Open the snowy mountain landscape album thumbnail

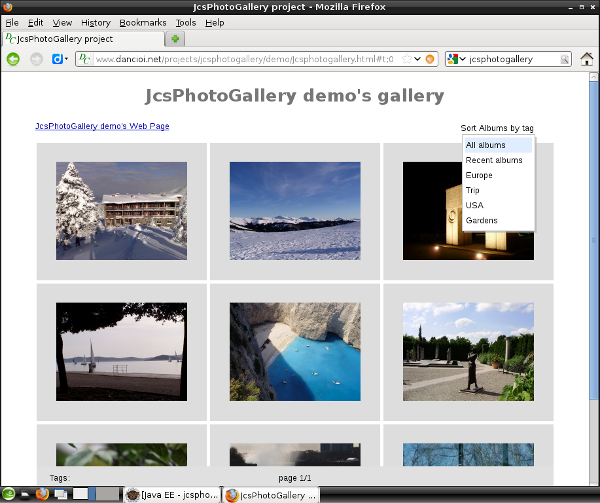[295, 211]
